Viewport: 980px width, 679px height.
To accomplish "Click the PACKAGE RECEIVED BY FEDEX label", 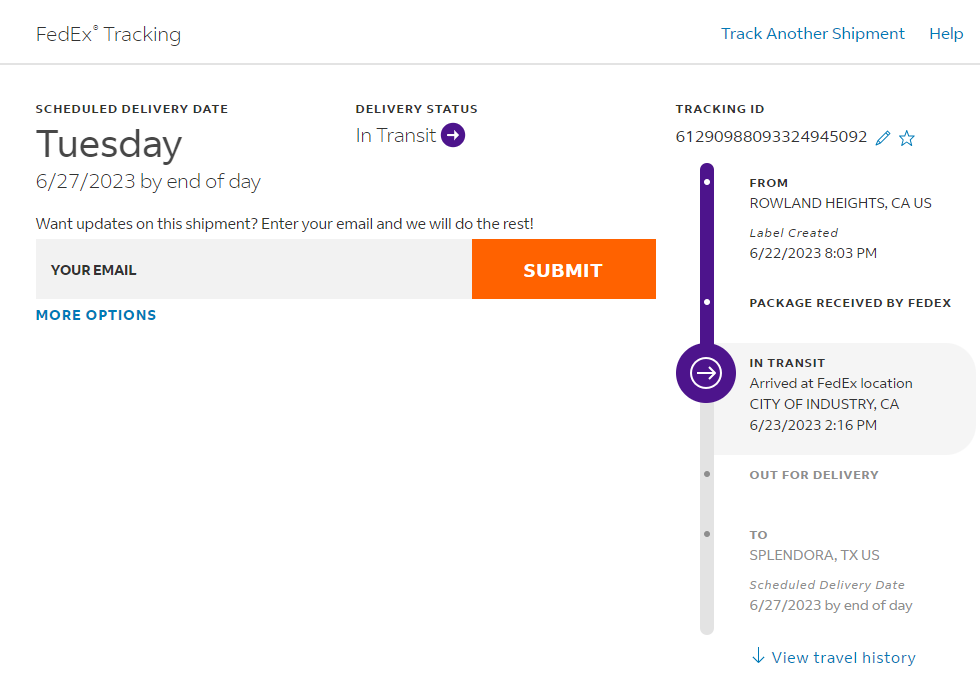I will [x=850, y=303].
